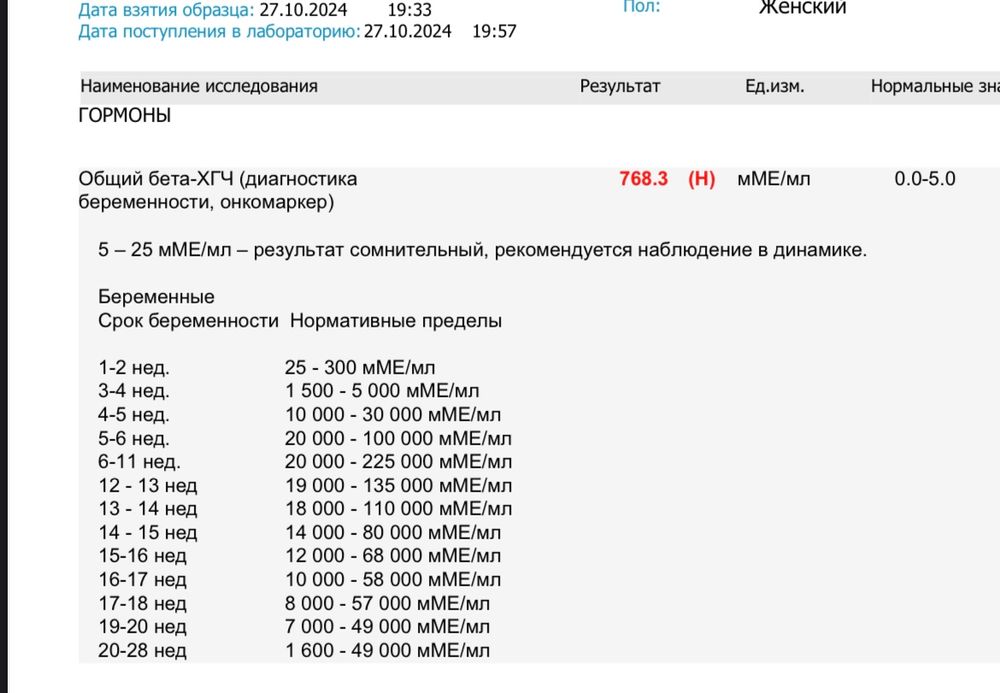
Task: Click the sample collection date 27.10.2024
Action: 302,13
